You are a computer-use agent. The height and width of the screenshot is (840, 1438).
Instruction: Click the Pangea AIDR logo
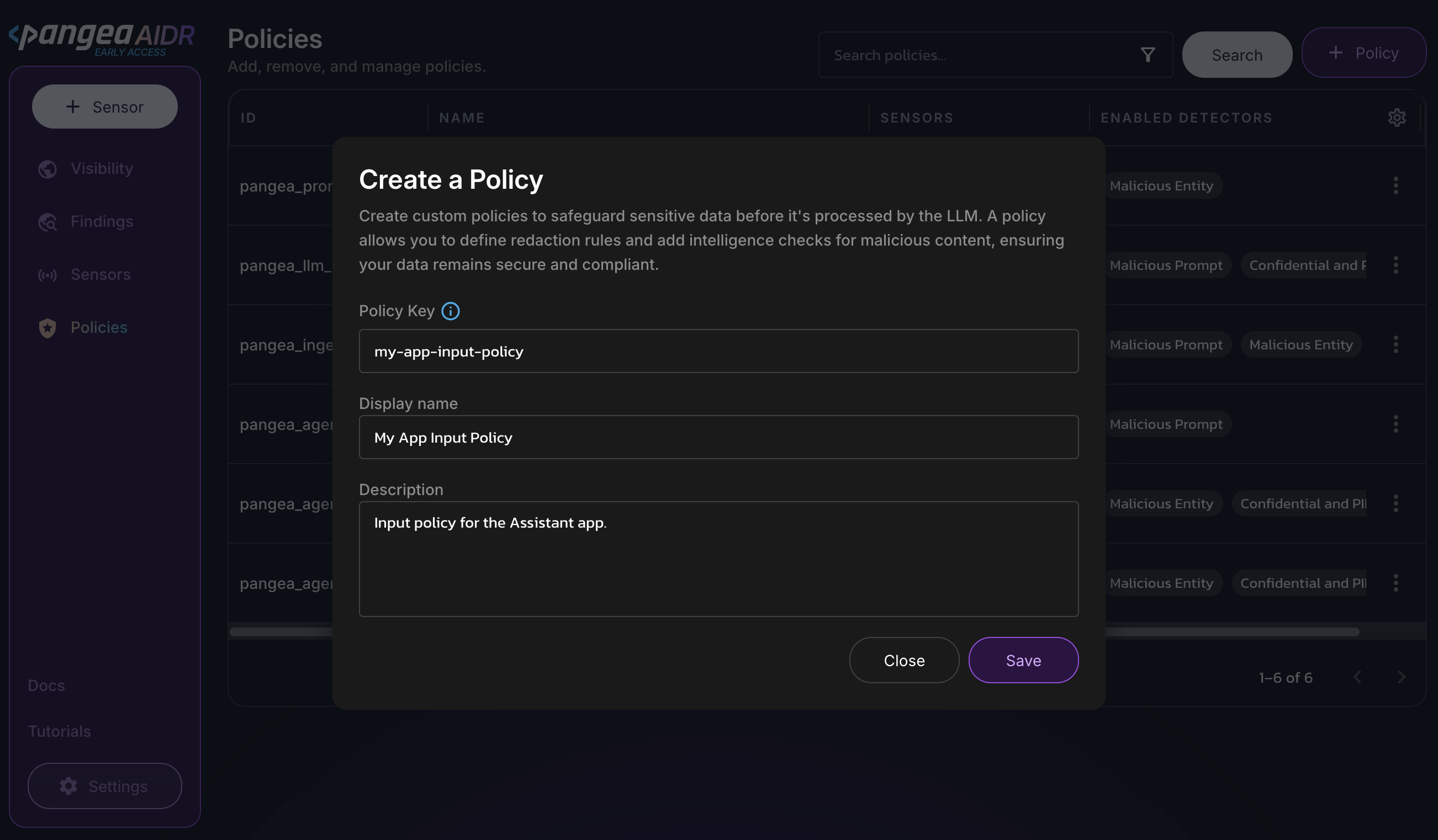(102, 39)
